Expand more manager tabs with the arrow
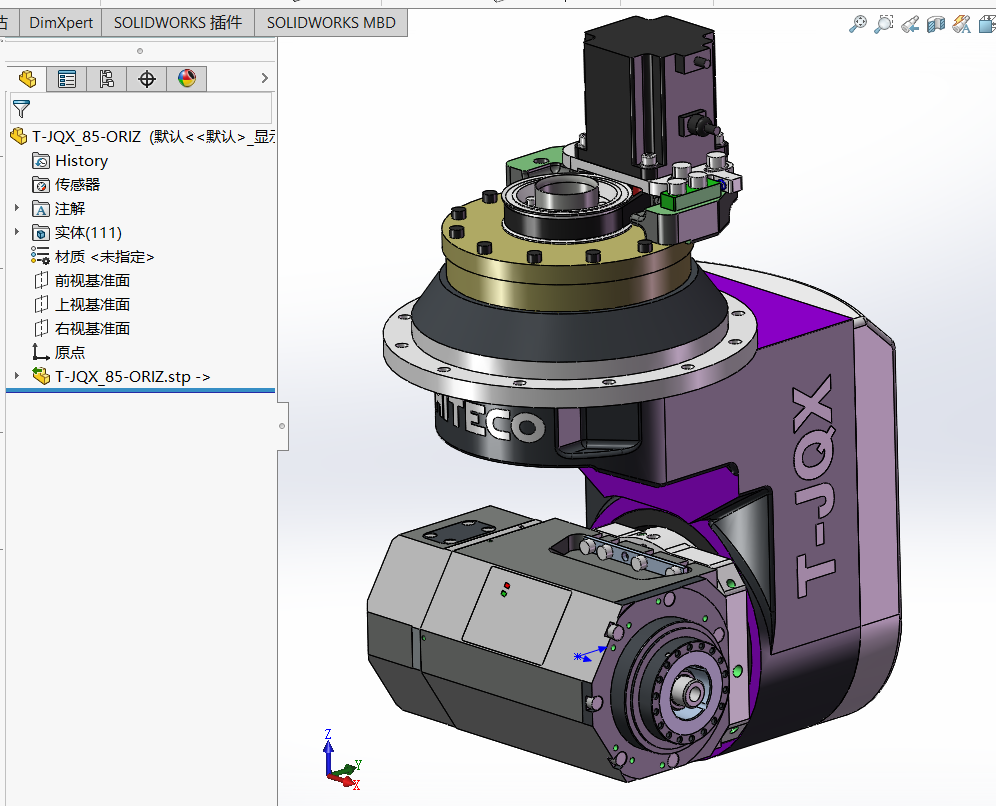The width and height of the screenshot is (996, 806). pos(265,78)
